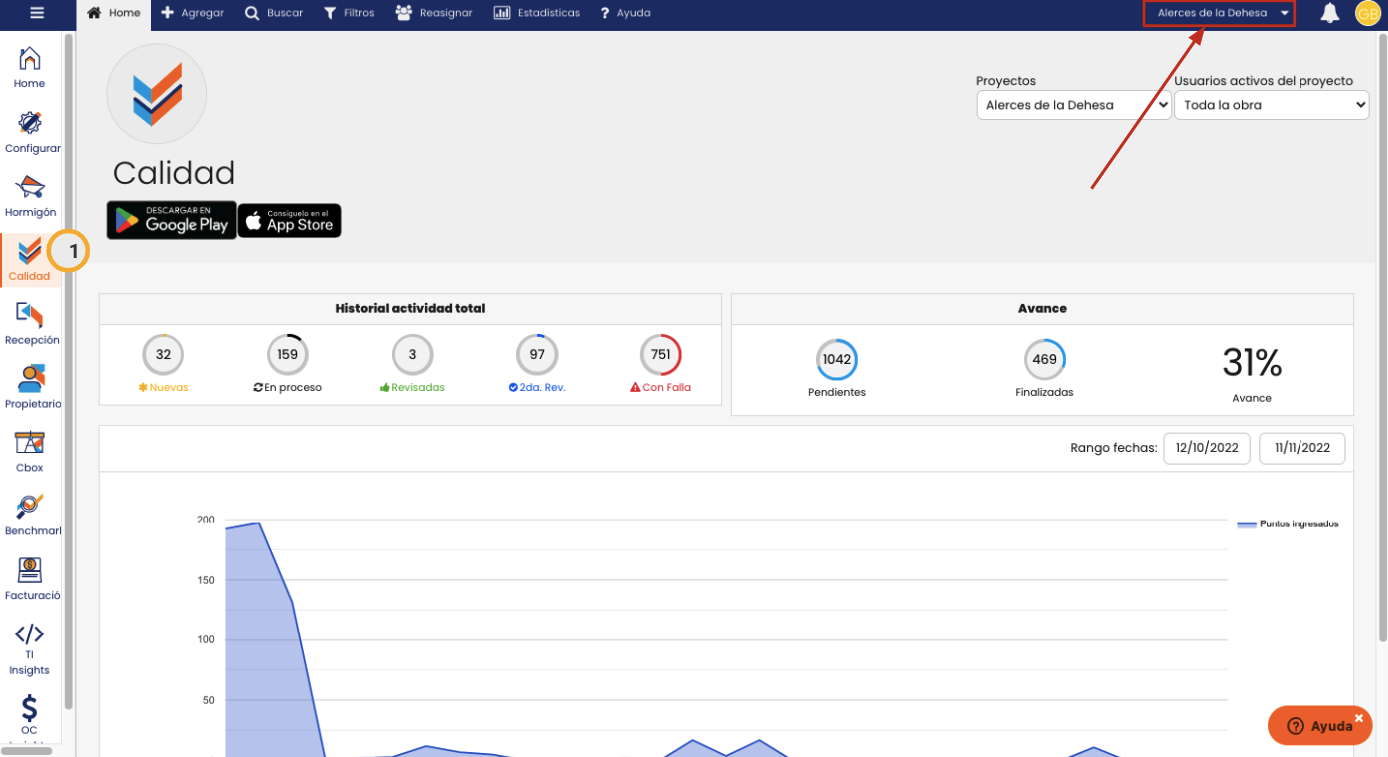
Task: Click the sidebar vertical scrollbar
Action: click(68, 371)
